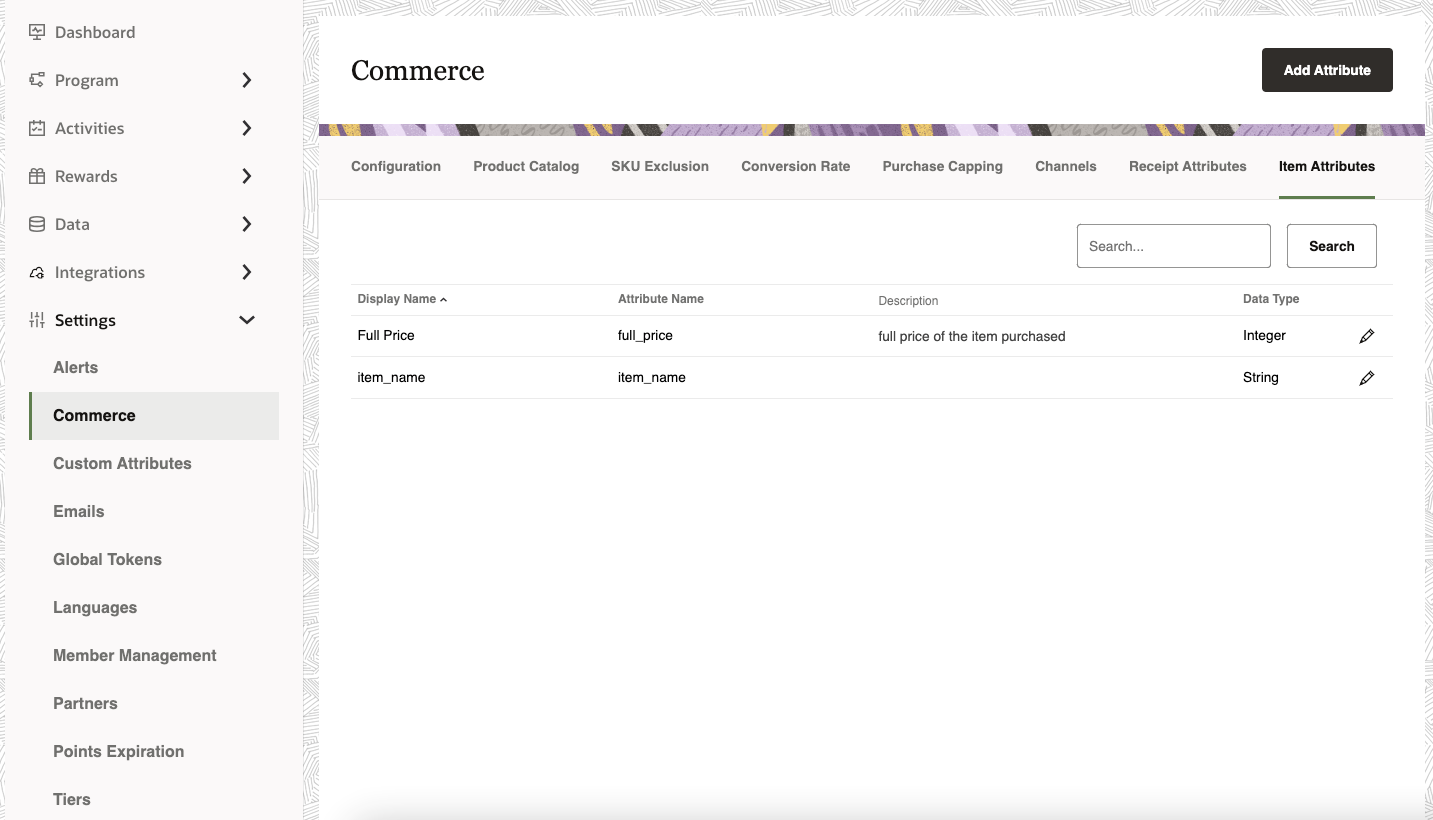Open the Receipt Attributes tab
Screen dimensions: 1433x820
pos(1187,166)
